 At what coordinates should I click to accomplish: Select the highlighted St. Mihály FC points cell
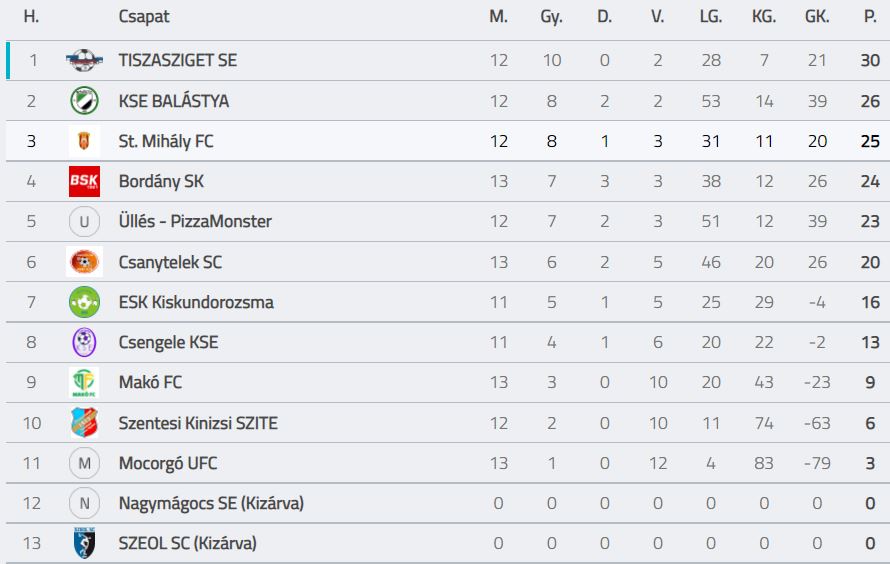click(870, 141)
